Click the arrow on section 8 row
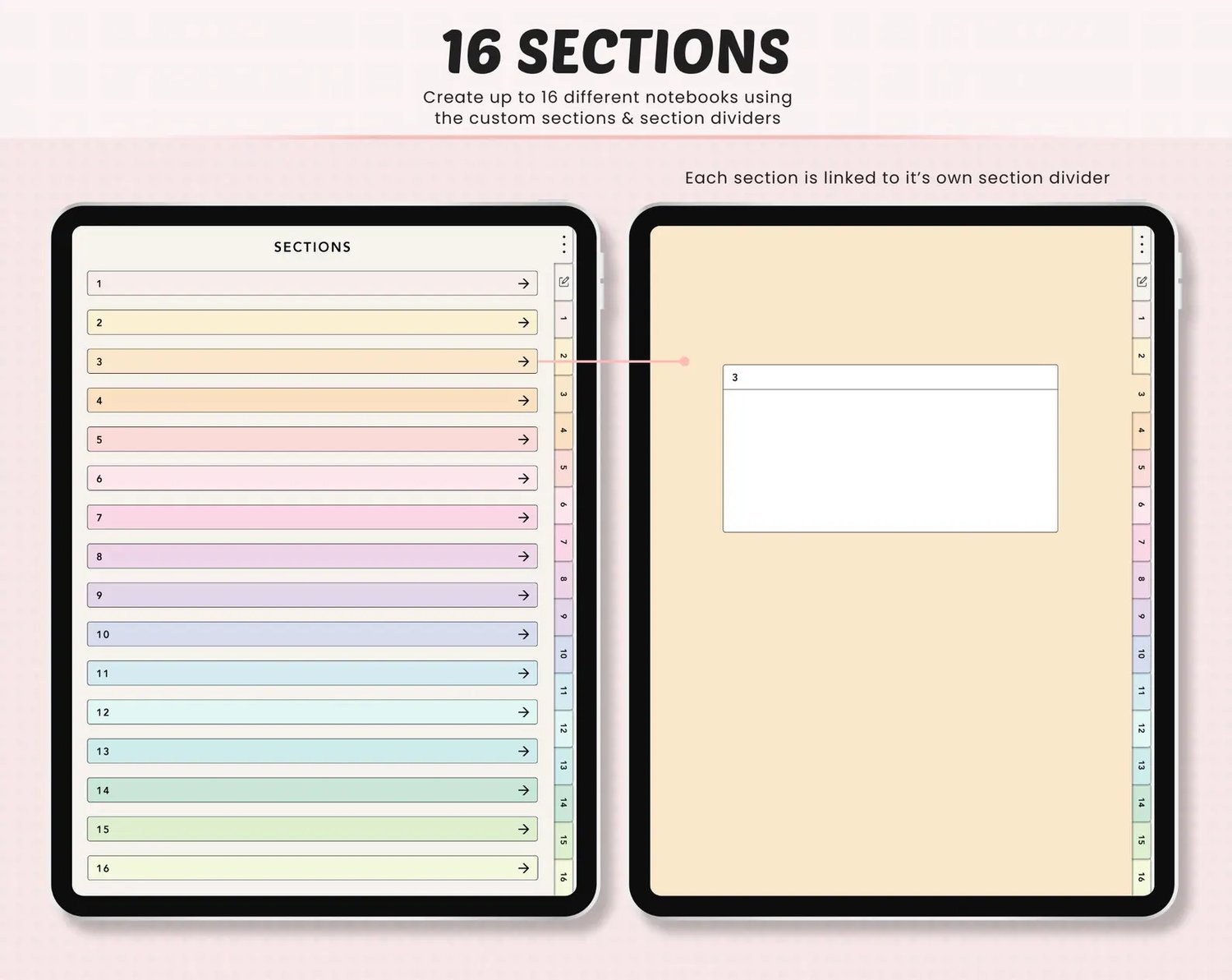Image resolution: width=1232 pixels, height=980 pixels. point(523,556)
